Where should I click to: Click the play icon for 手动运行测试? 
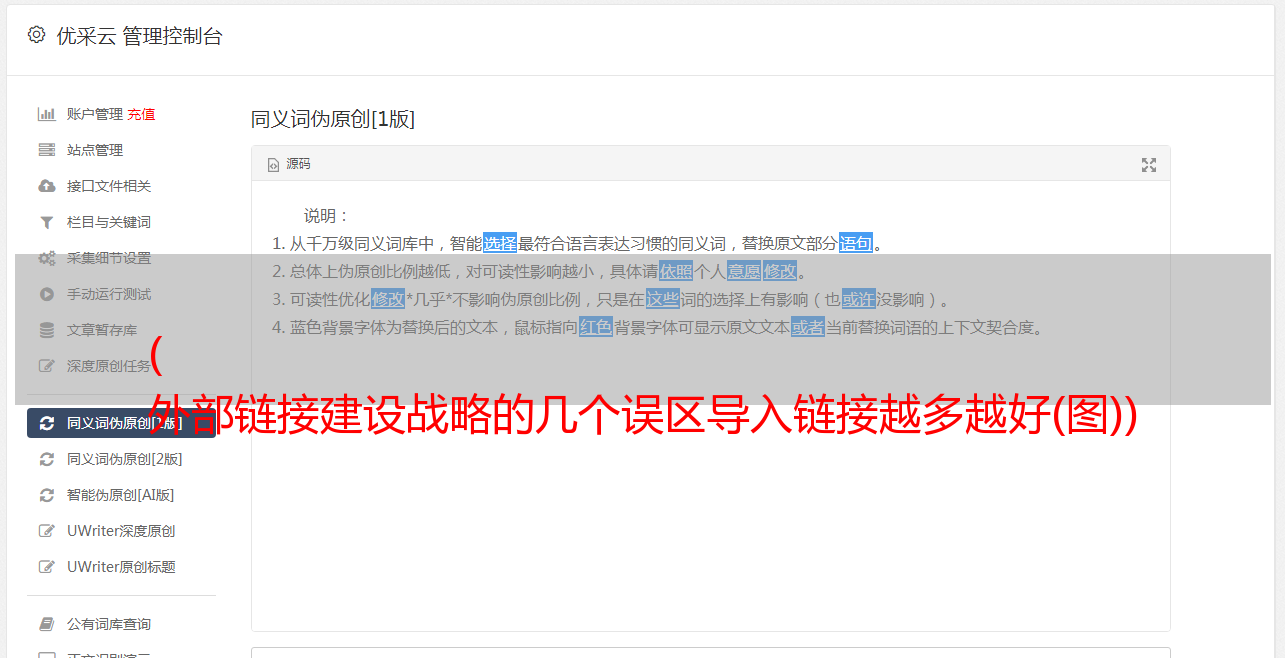46,294
